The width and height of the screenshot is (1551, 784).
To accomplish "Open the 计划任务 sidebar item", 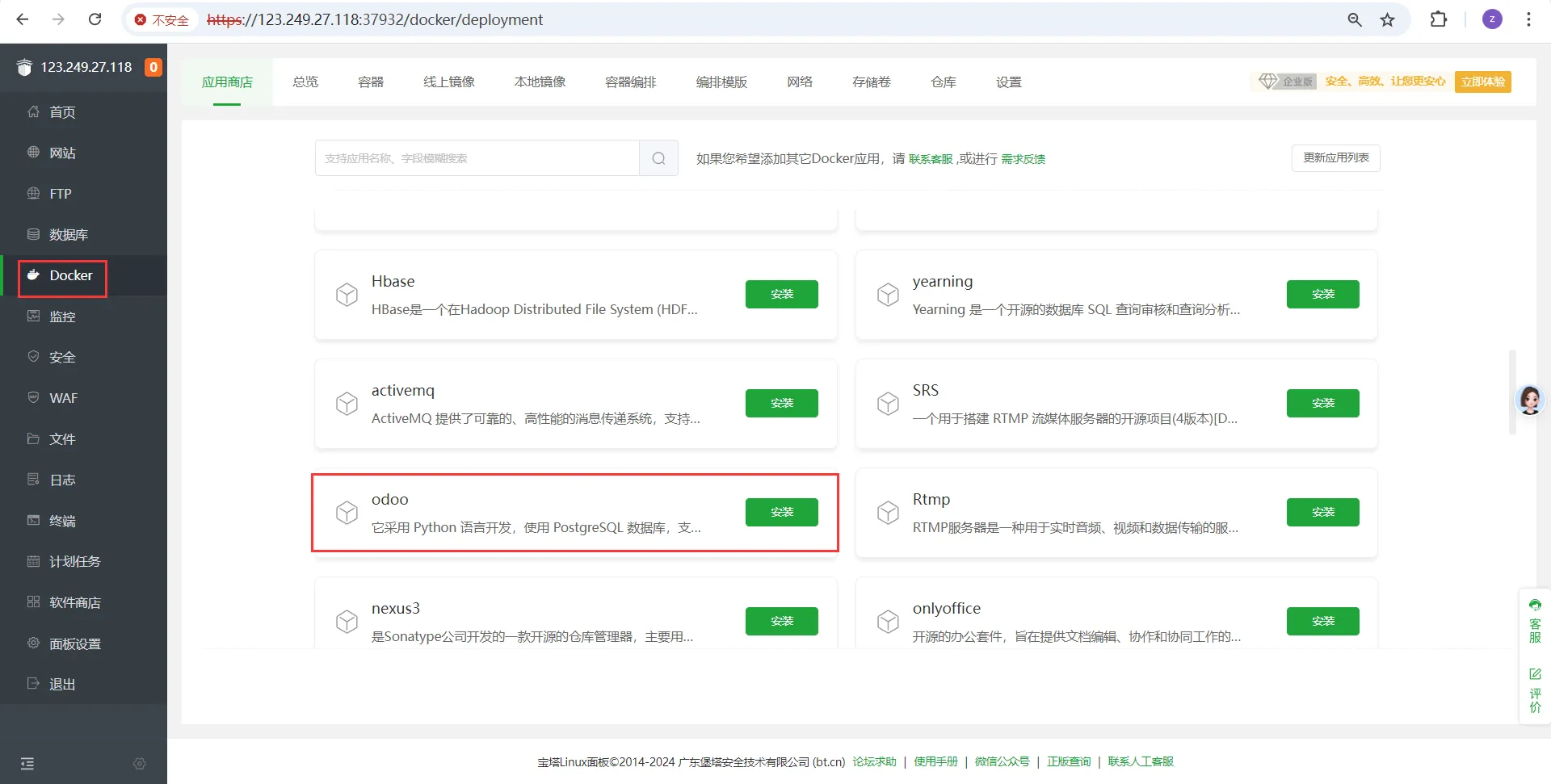I will coord(84,561).
